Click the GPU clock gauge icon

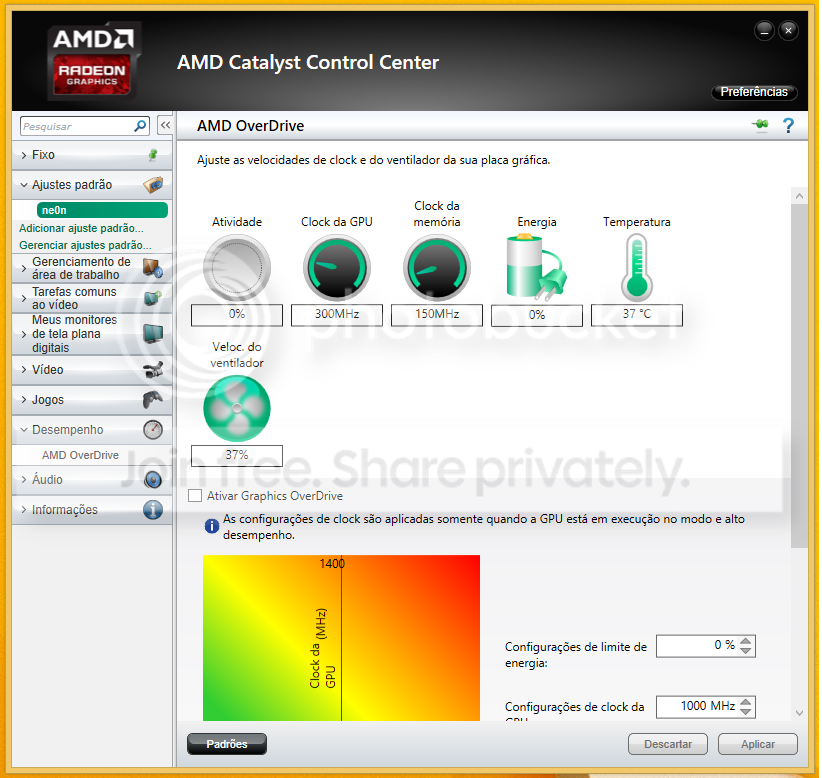pyautogui.click(x=336, y=268)
